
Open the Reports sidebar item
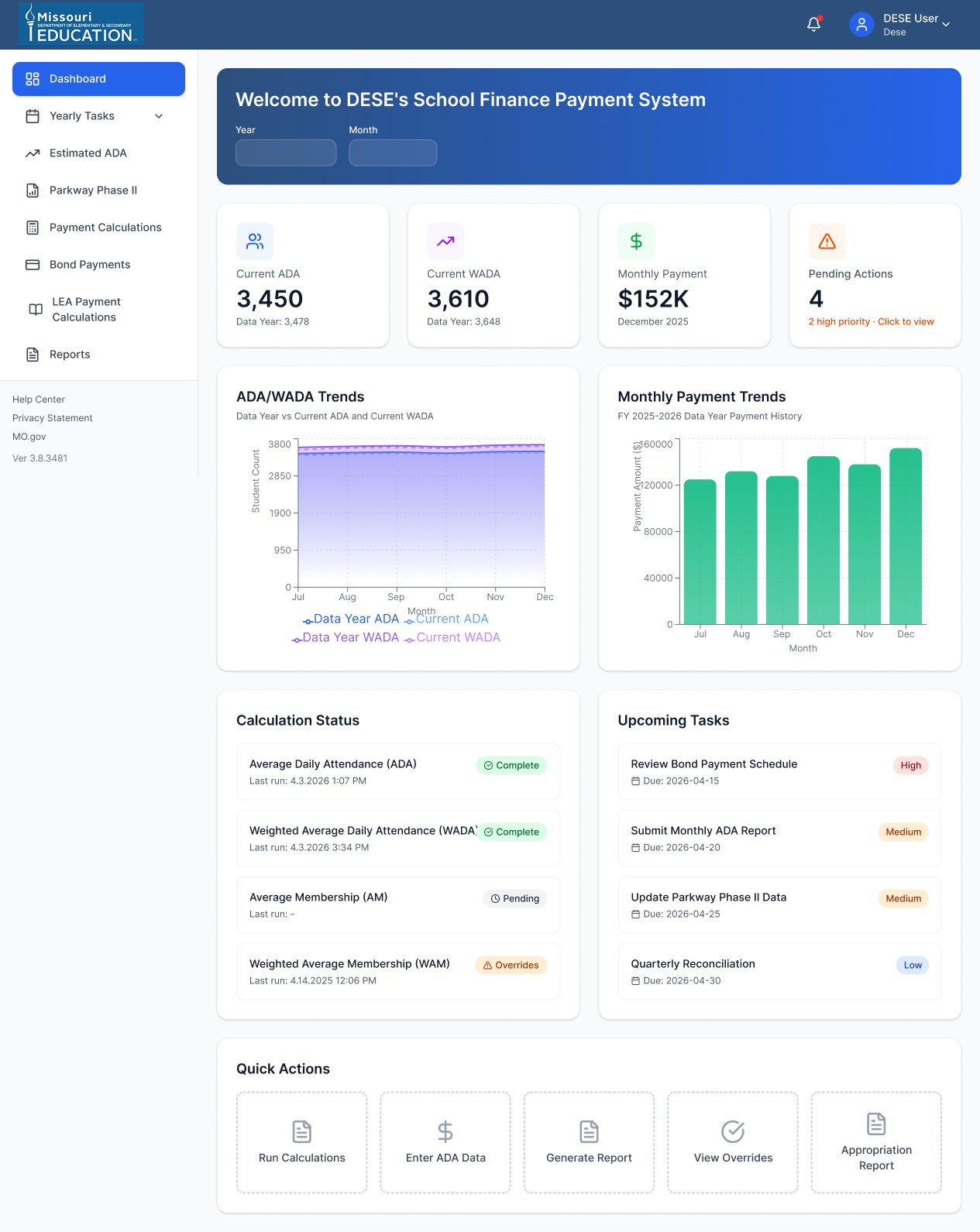click(x=98, y=355)
